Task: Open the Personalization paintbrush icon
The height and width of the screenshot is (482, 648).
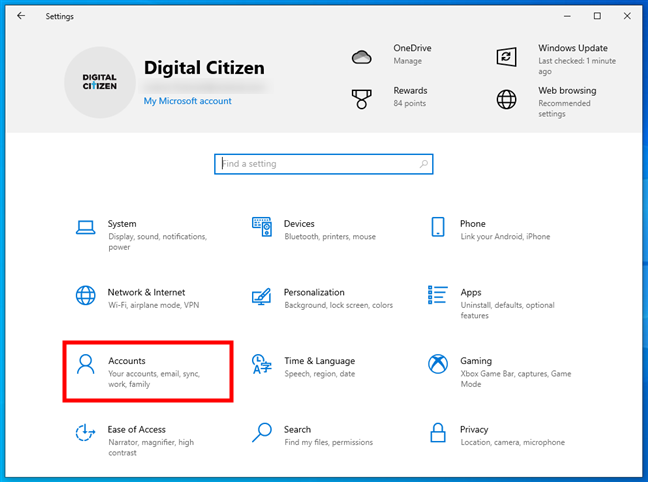Action: point(262,296)
